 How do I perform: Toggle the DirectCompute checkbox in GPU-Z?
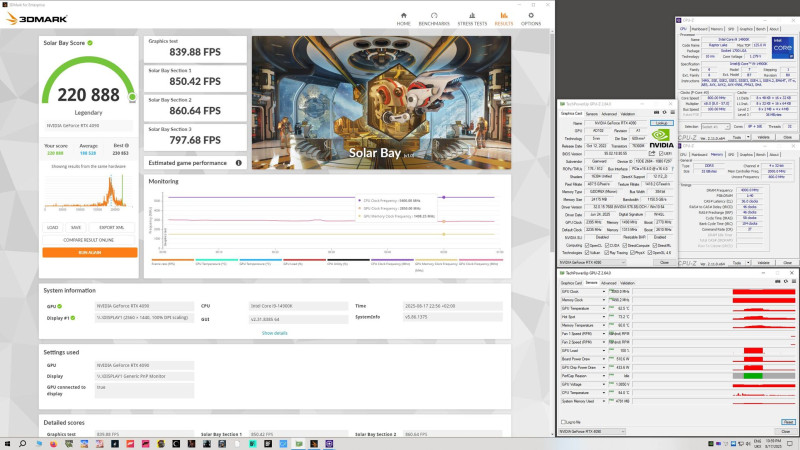(x=626, y=245)
